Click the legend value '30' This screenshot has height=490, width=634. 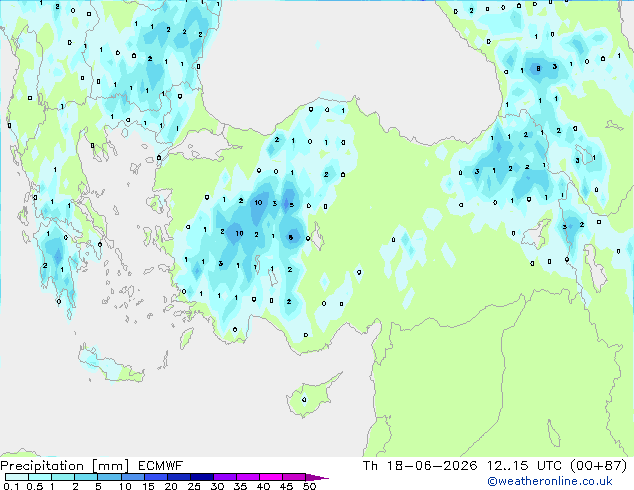217,486
